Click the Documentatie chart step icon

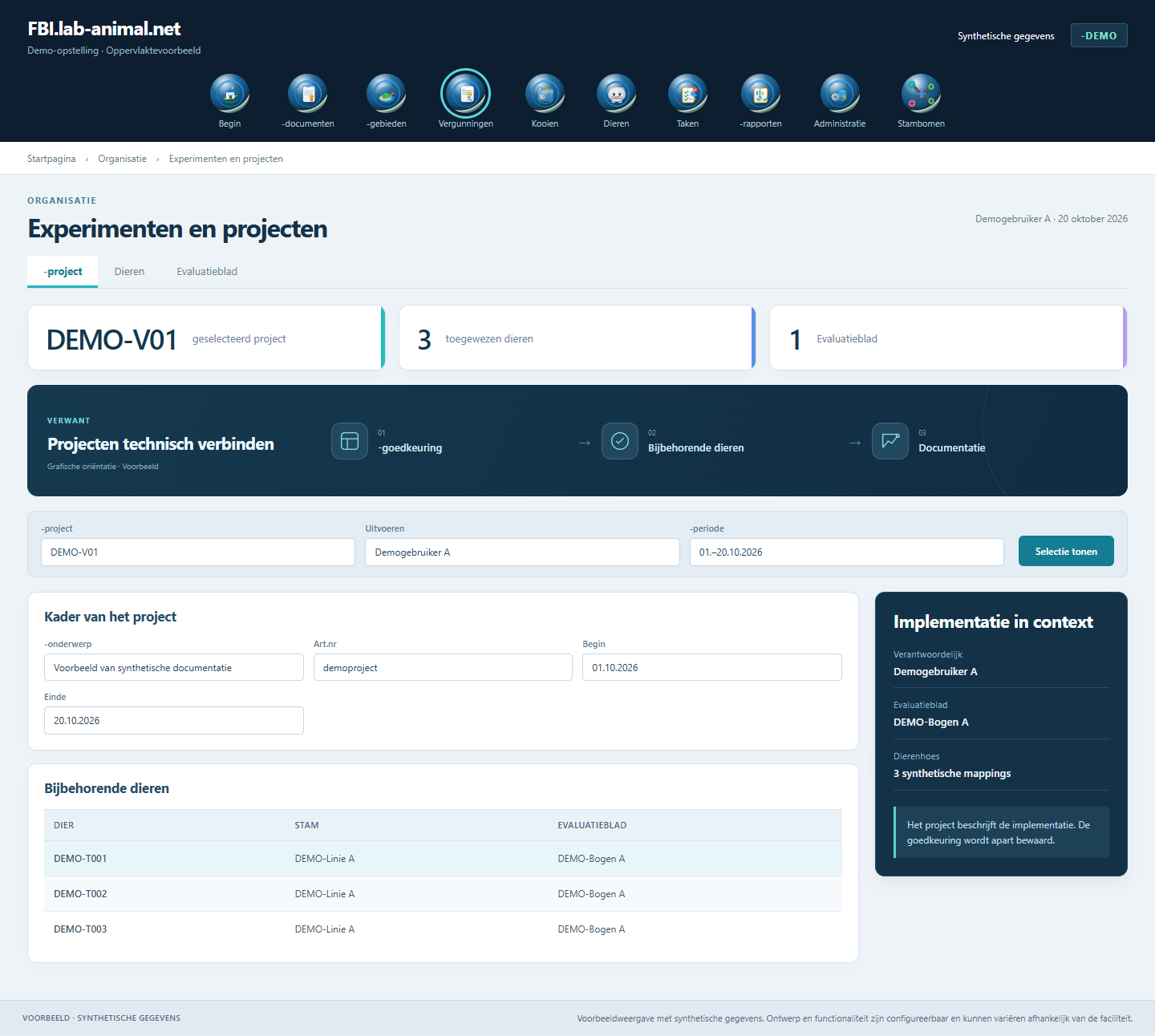click(x=890, y=441)
